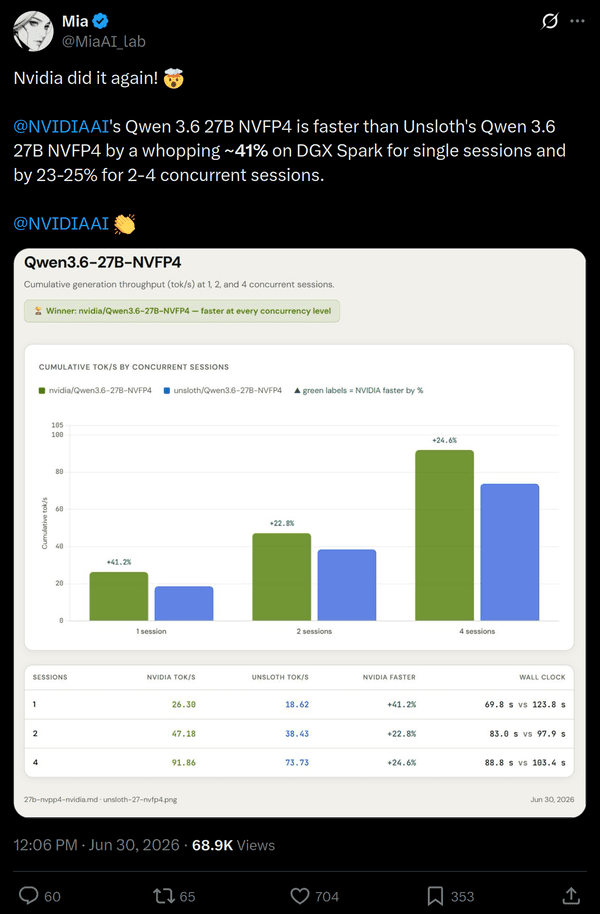Click the UNSLOTH TOK/S column header
The height and width of the screenshot is (914, 600).
coord(280,677)
